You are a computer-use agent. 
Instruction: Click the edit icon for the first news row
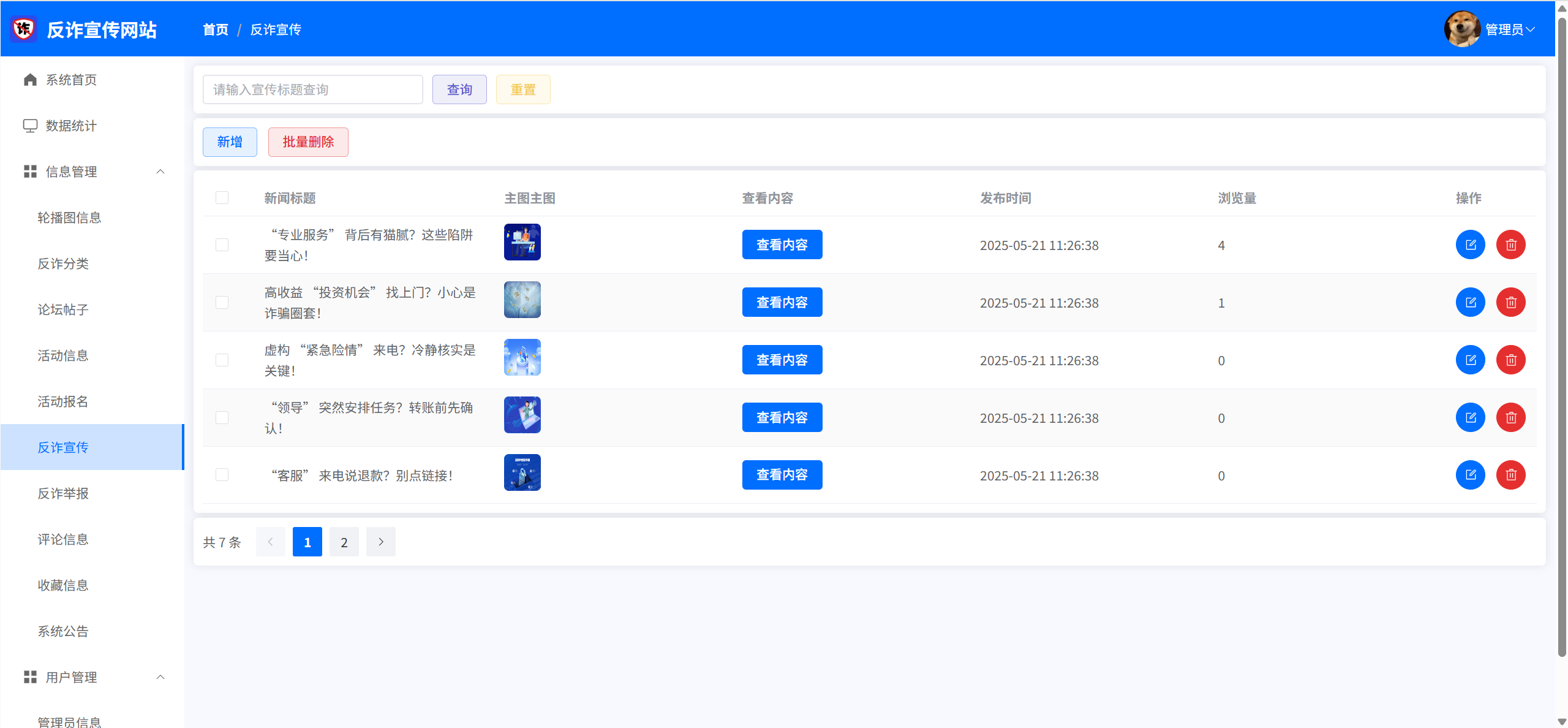(1470, 245)
